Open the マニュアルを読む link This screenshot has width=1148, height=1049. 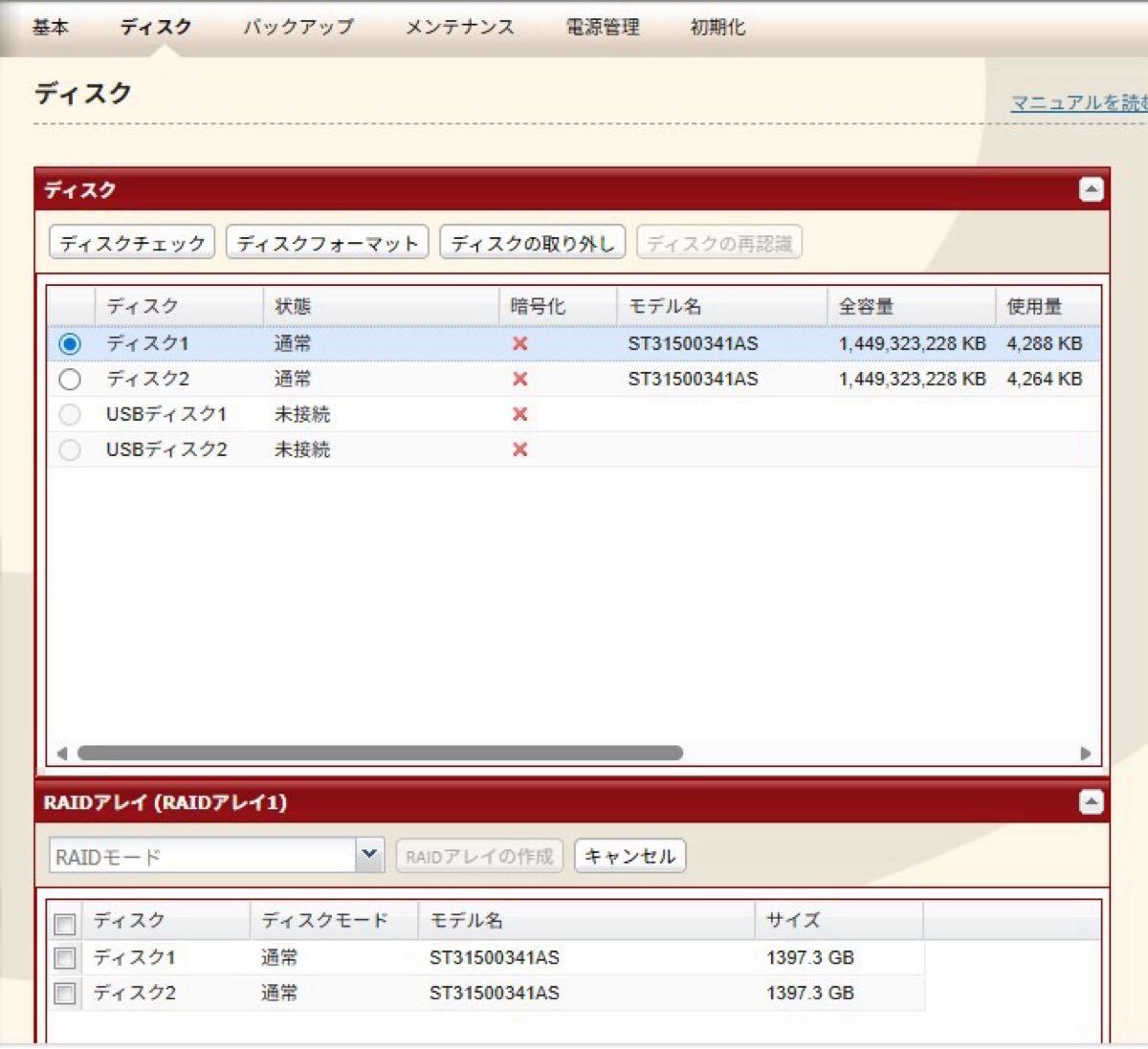(1078, 102)
